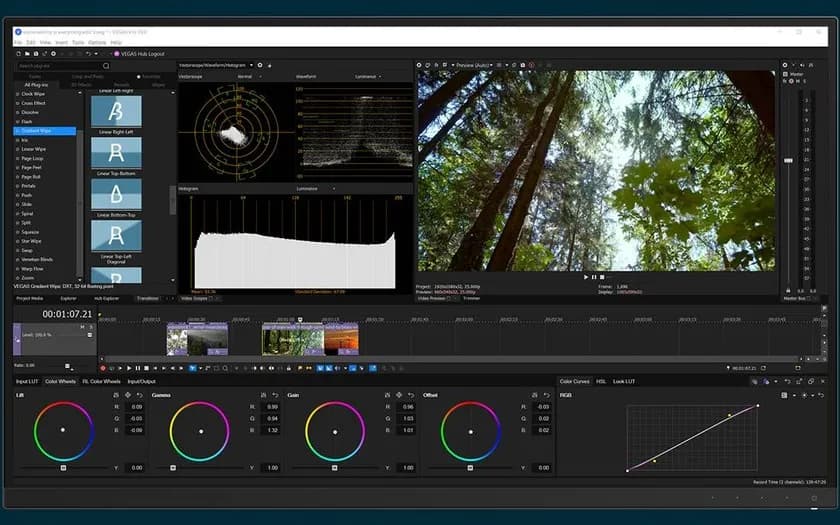The height and width of the screenshot is (525, 840).
Task: Click the Lift color wheel center point
Action: pyautogui.click(x=62, y=430)
